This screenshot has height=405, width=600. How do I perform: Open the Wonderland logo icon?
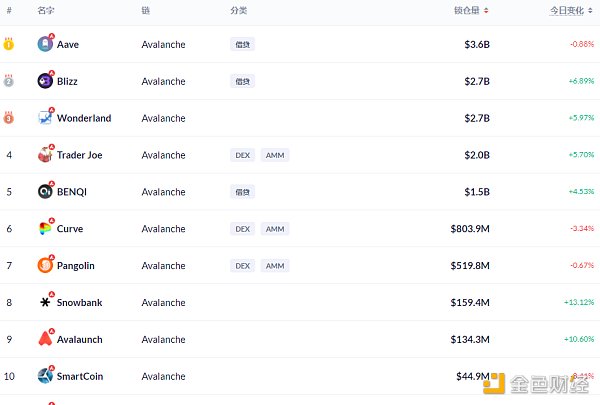[x=45, y=118]
